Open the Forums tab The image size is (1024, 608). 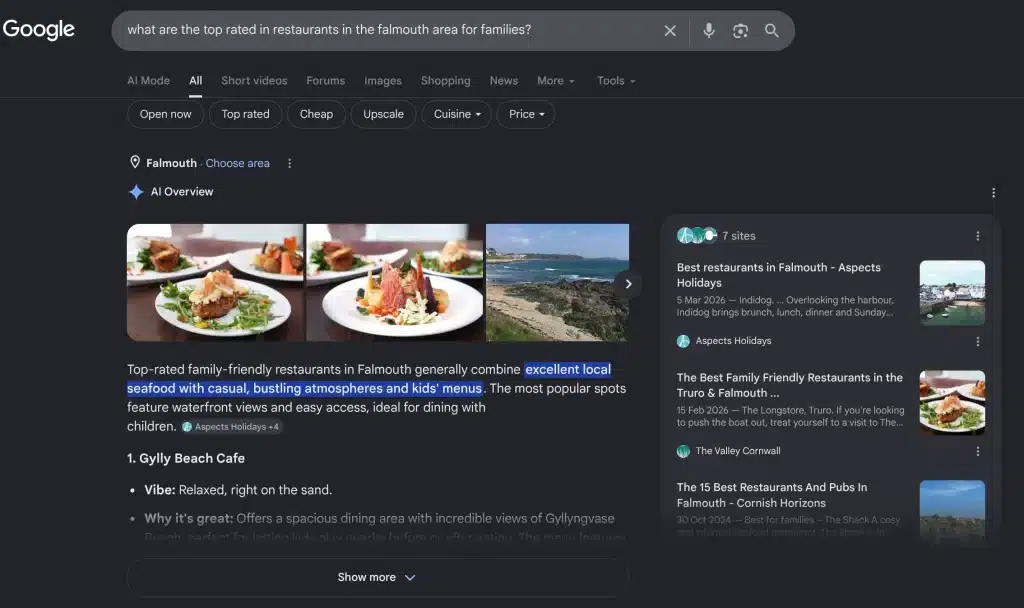point(325,80)
